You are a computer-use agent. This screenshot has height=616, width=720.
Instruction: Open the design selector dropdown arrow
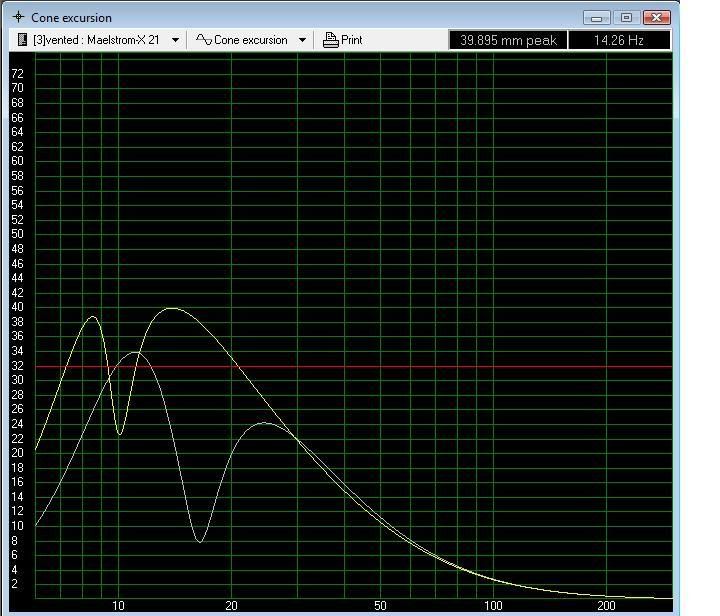(175, 40)
